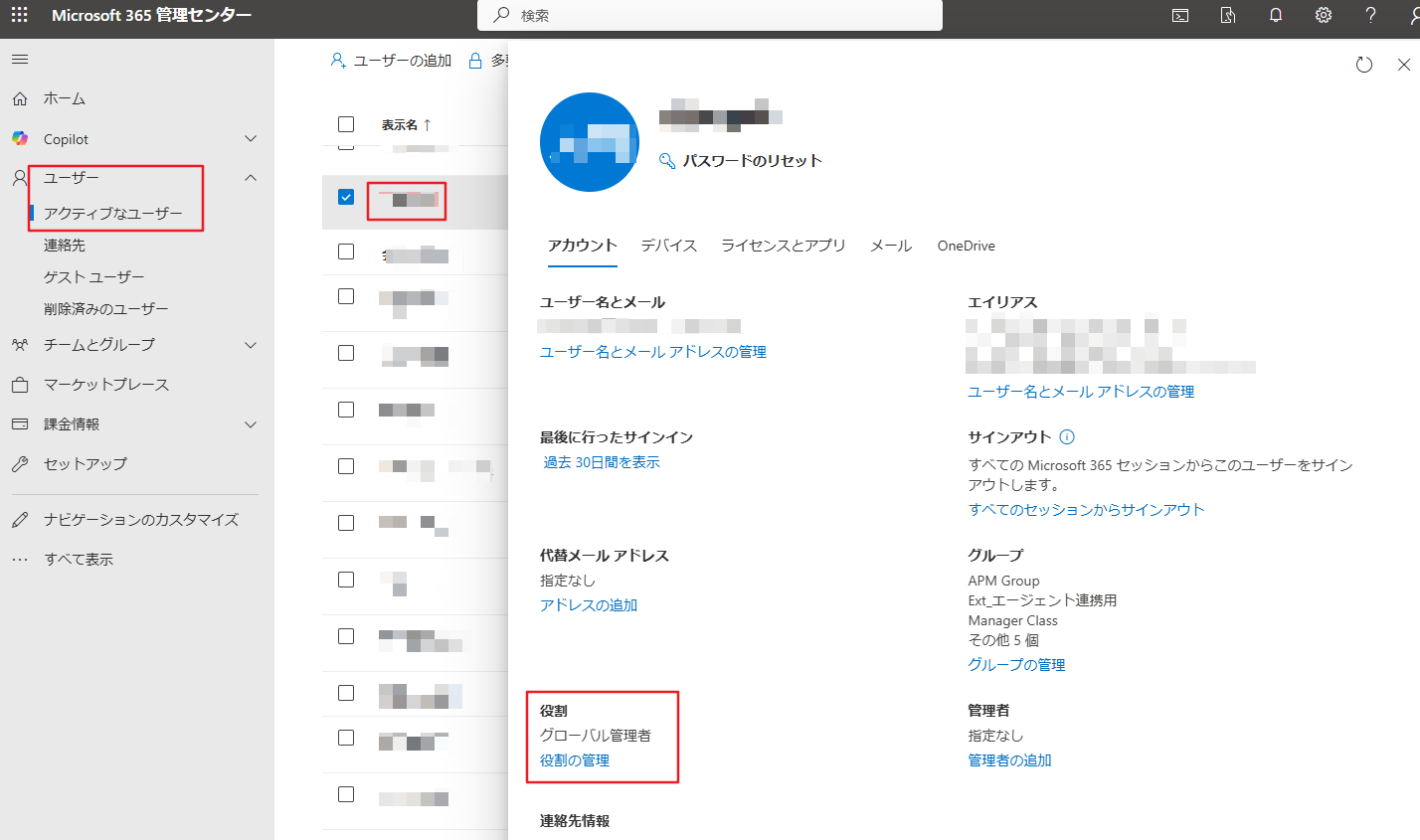Screen dimensions: 1420x840
Task: Expand the Copilot menu chevron
Action: pyautogui.click(x=251, y=138)
